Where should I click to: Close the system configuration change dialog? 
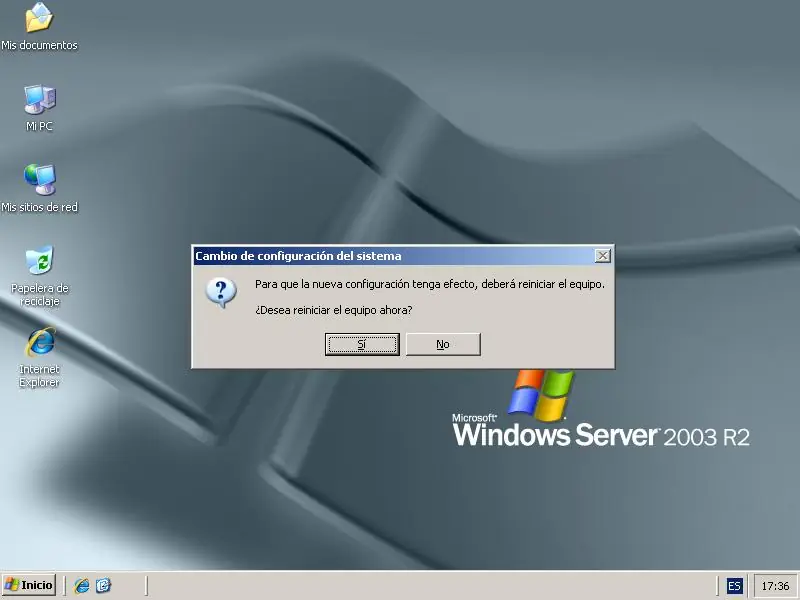tap(603, 255)
